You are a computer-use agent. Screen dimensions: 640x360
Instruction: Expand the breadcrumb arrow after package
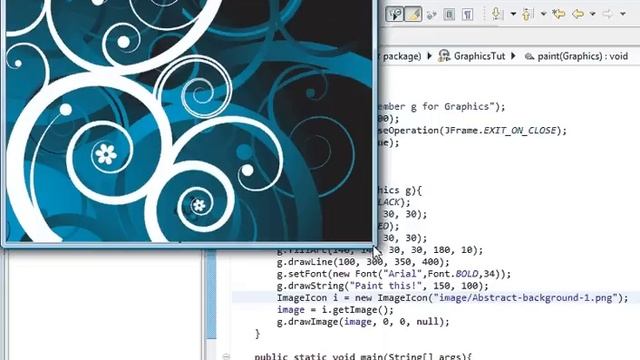(429, 56)
